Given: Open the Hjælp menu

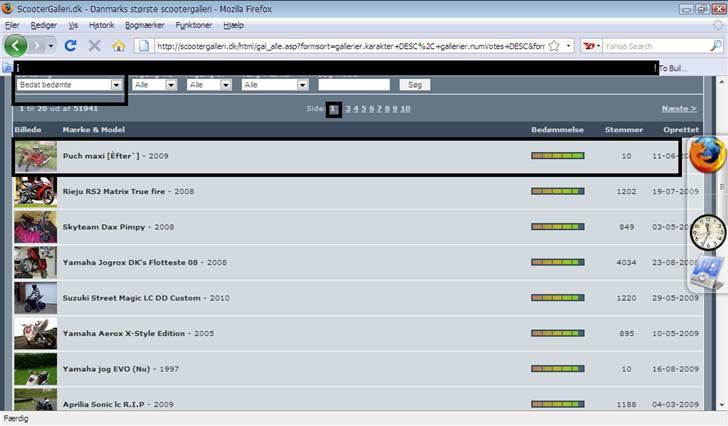Looking at the screenshot, I should tap(233, 25).
